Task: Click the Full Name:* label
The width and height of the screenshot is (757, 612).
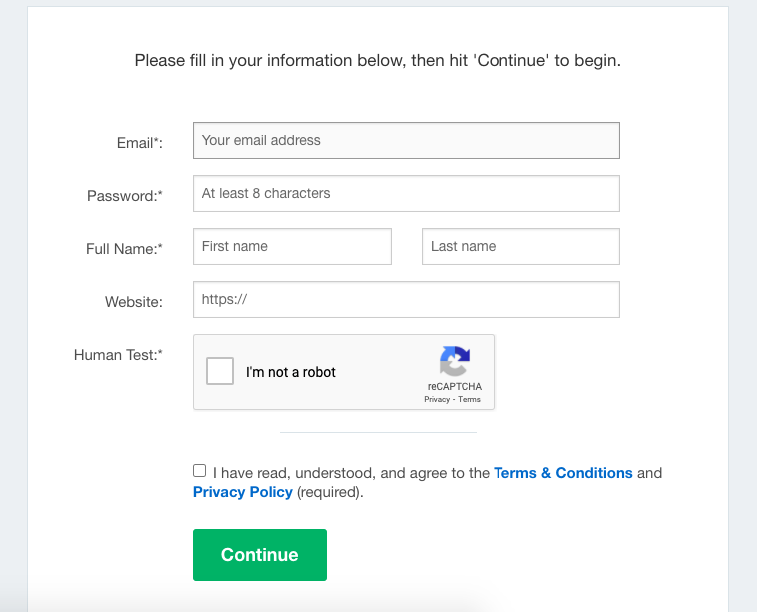Action: [124, 249]
